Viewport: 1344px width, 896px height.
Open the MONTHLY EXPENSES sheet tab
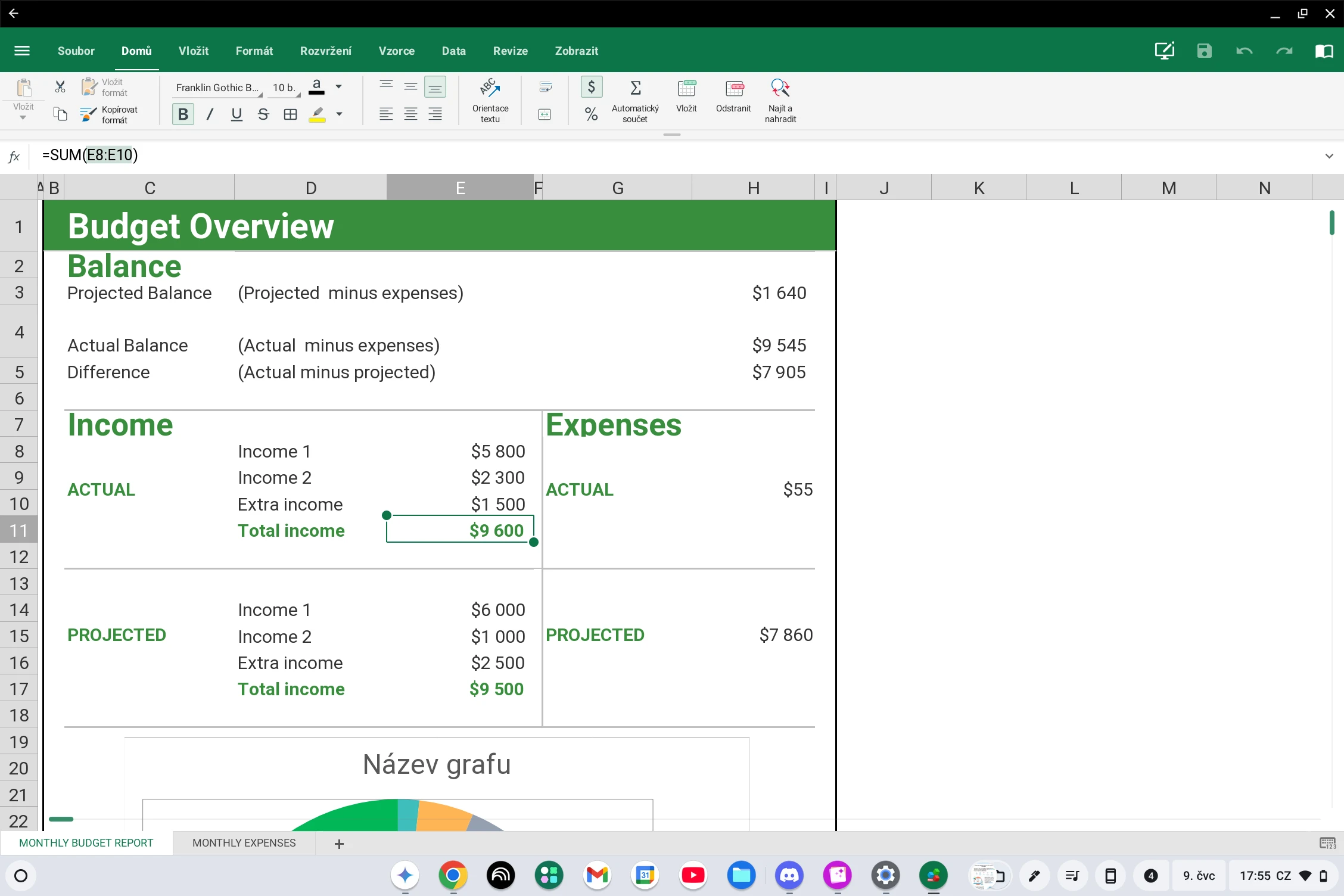click(244, 843)
